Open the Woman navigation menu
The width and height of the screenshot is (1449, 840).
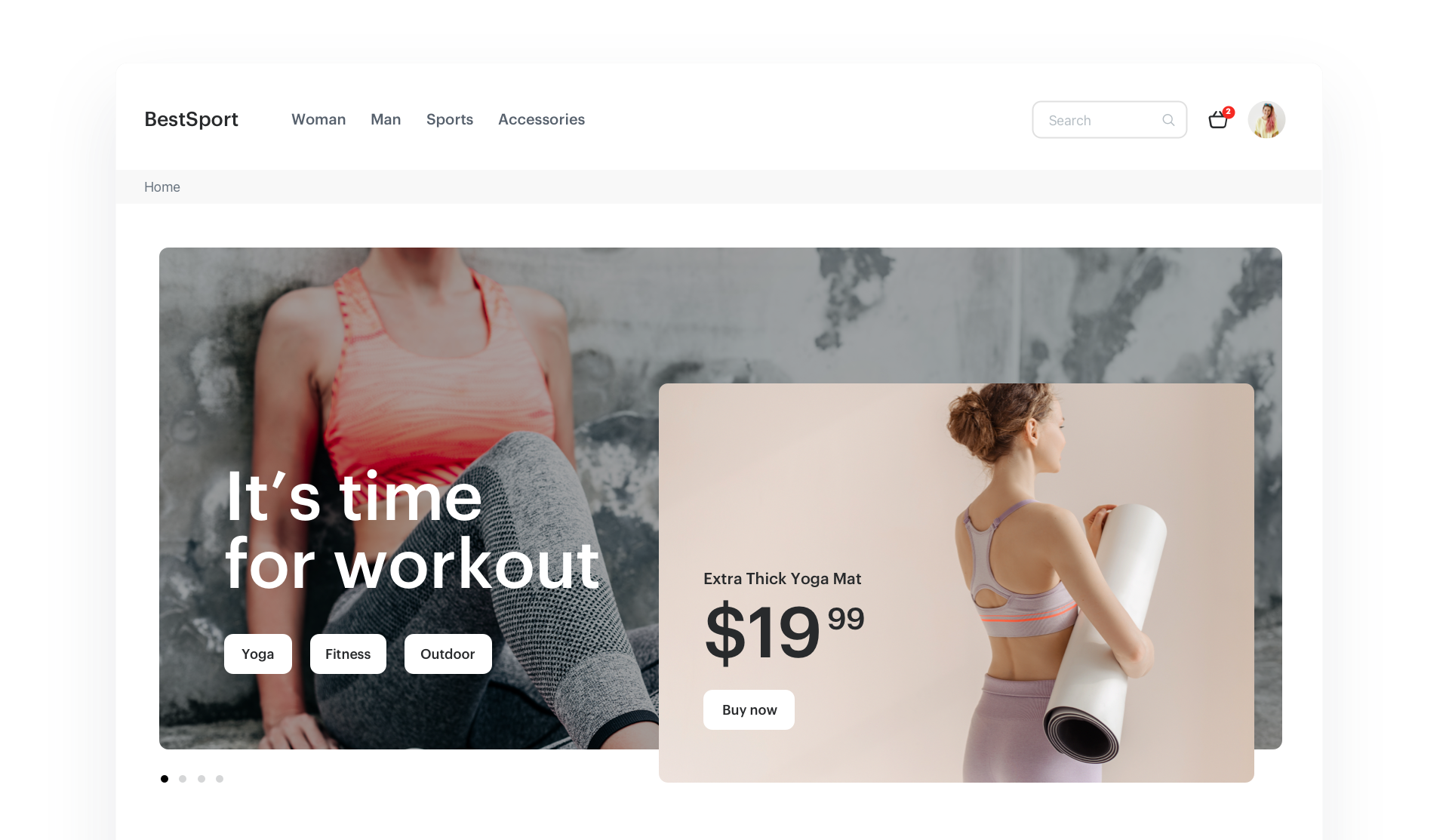tap(318, 119)
